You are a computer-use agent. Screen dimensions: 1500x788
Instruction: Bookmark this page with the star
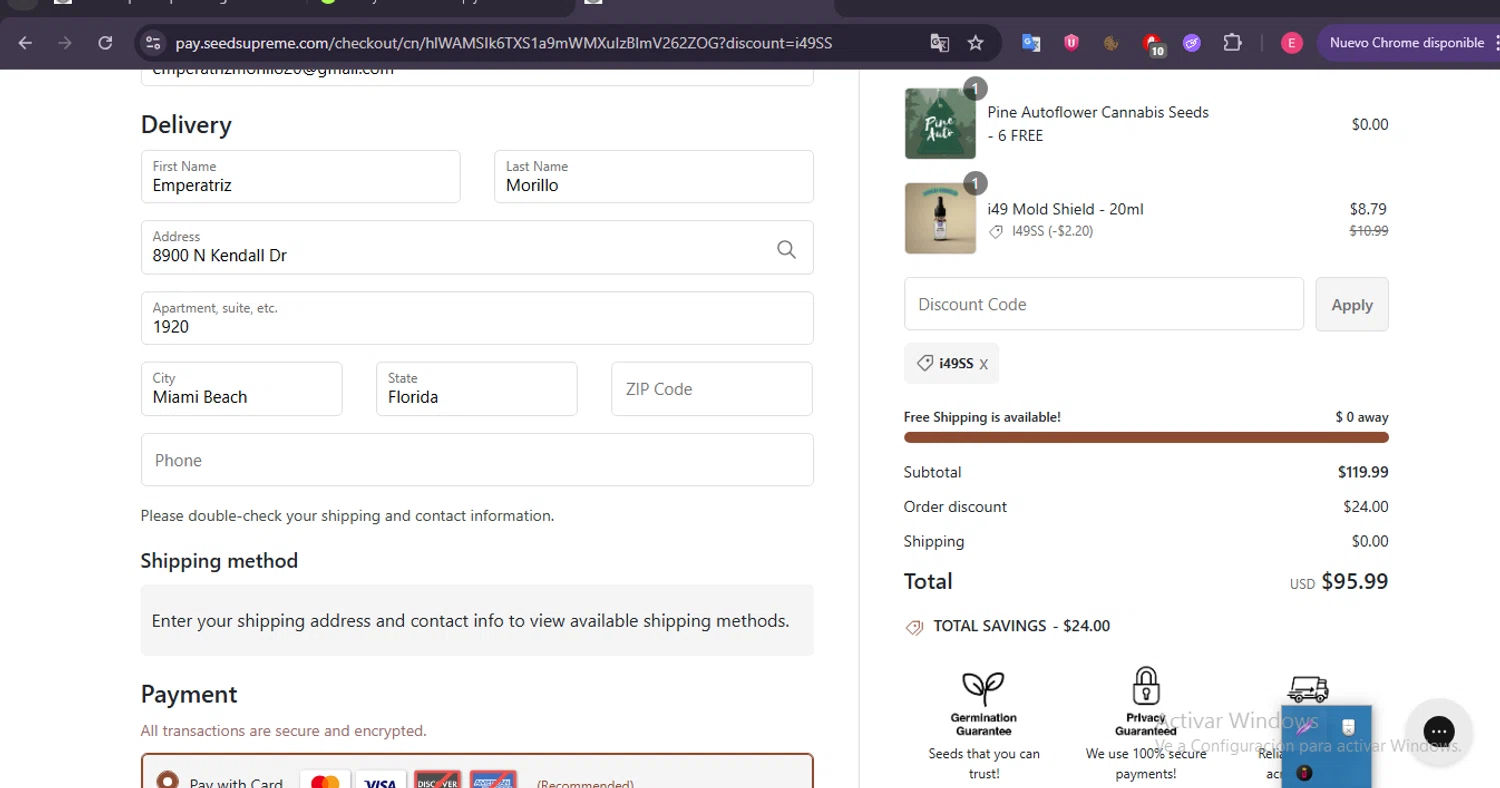tap(976, 43)
